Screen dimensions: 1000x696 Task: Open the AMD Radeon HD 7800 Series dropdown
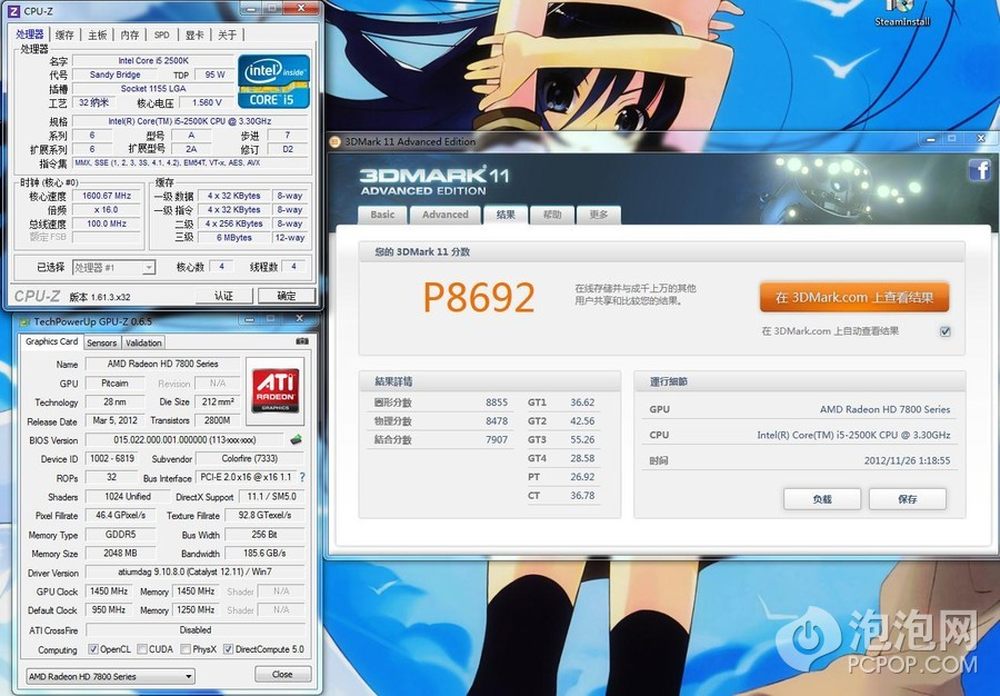(x=111, y=676)
